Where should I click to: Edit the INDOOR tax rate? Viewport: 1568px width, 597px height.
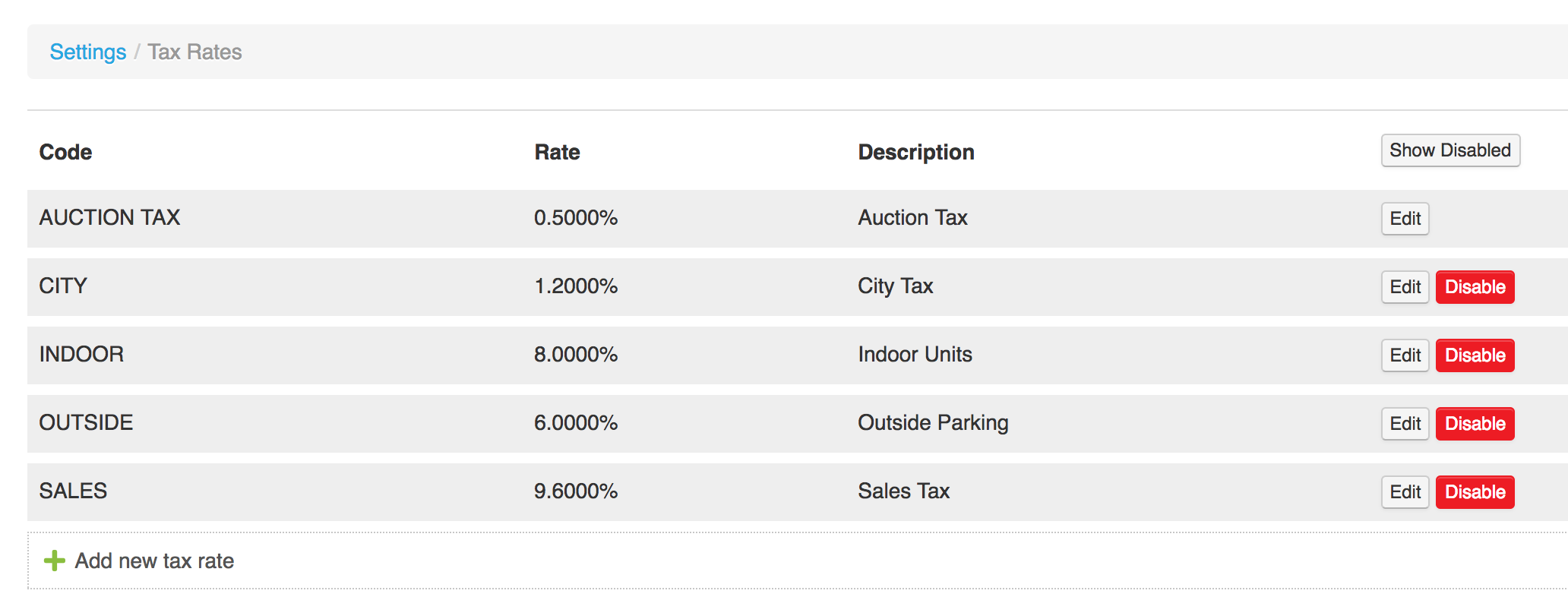point(1404,355)
